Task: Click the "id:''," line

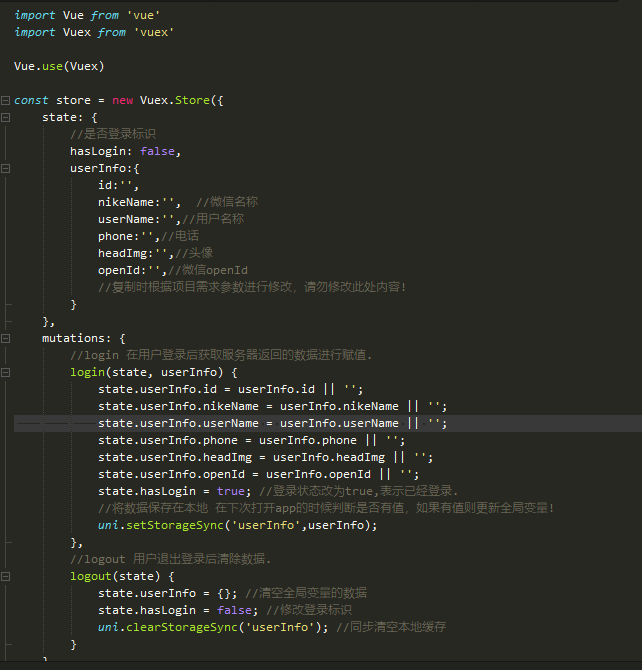Action: click(x=118, y=185)
